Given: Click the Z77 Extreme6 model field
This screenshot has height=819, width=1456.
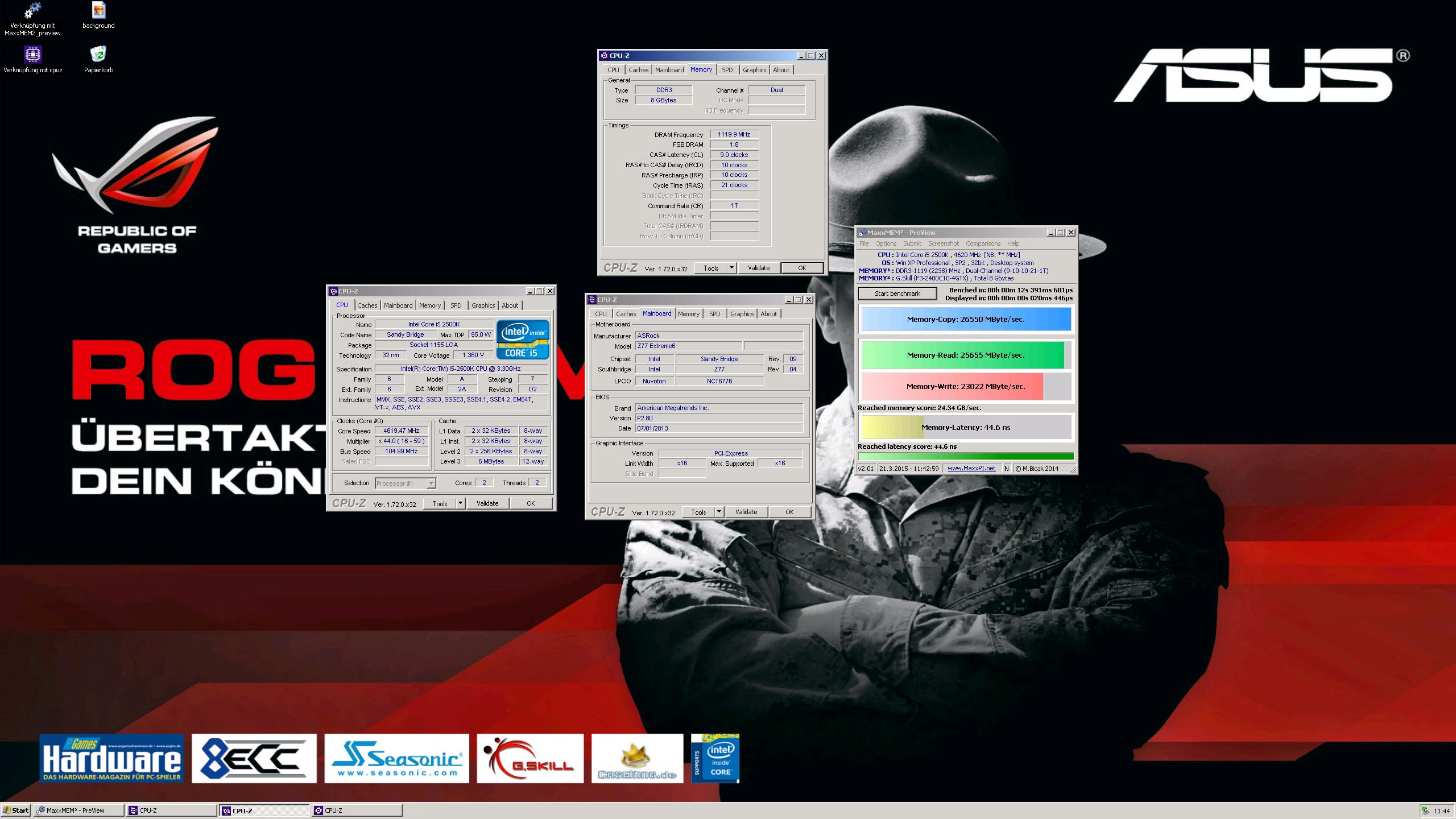Looking at the screenshot, I should point(689,346).
